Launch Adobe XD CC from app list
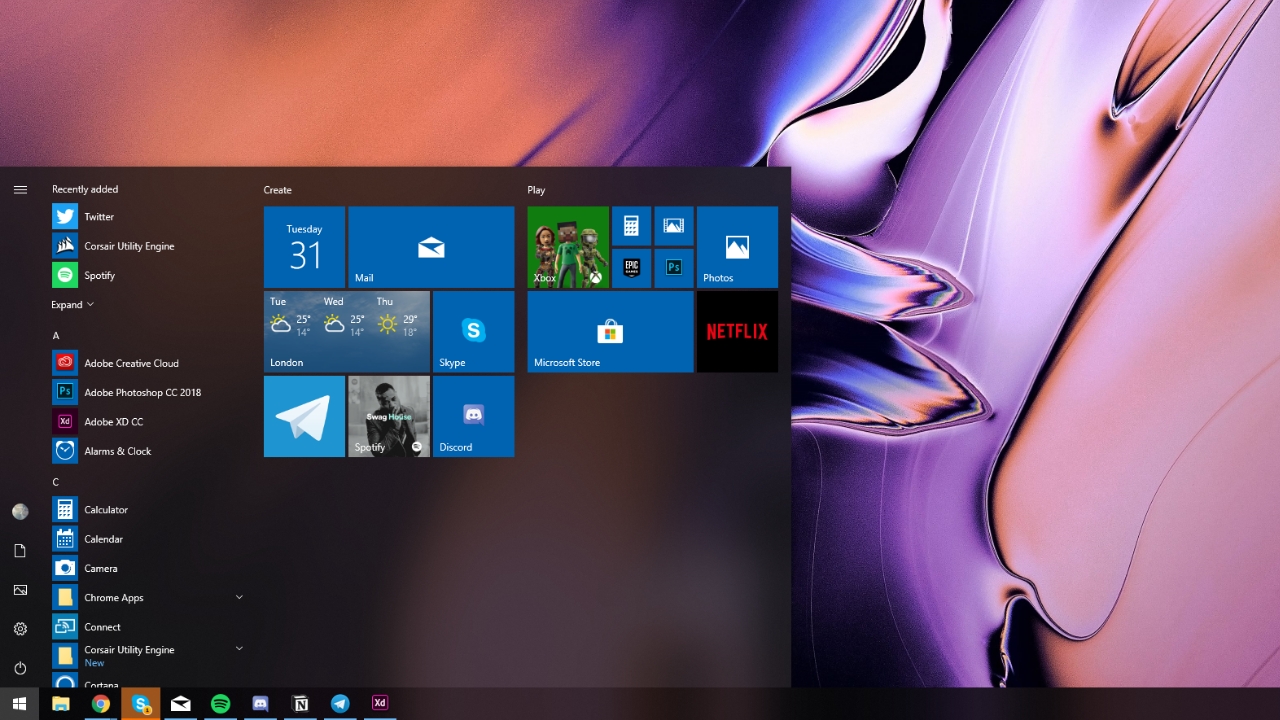1280x720 pixels. click(x=148, y=421)
